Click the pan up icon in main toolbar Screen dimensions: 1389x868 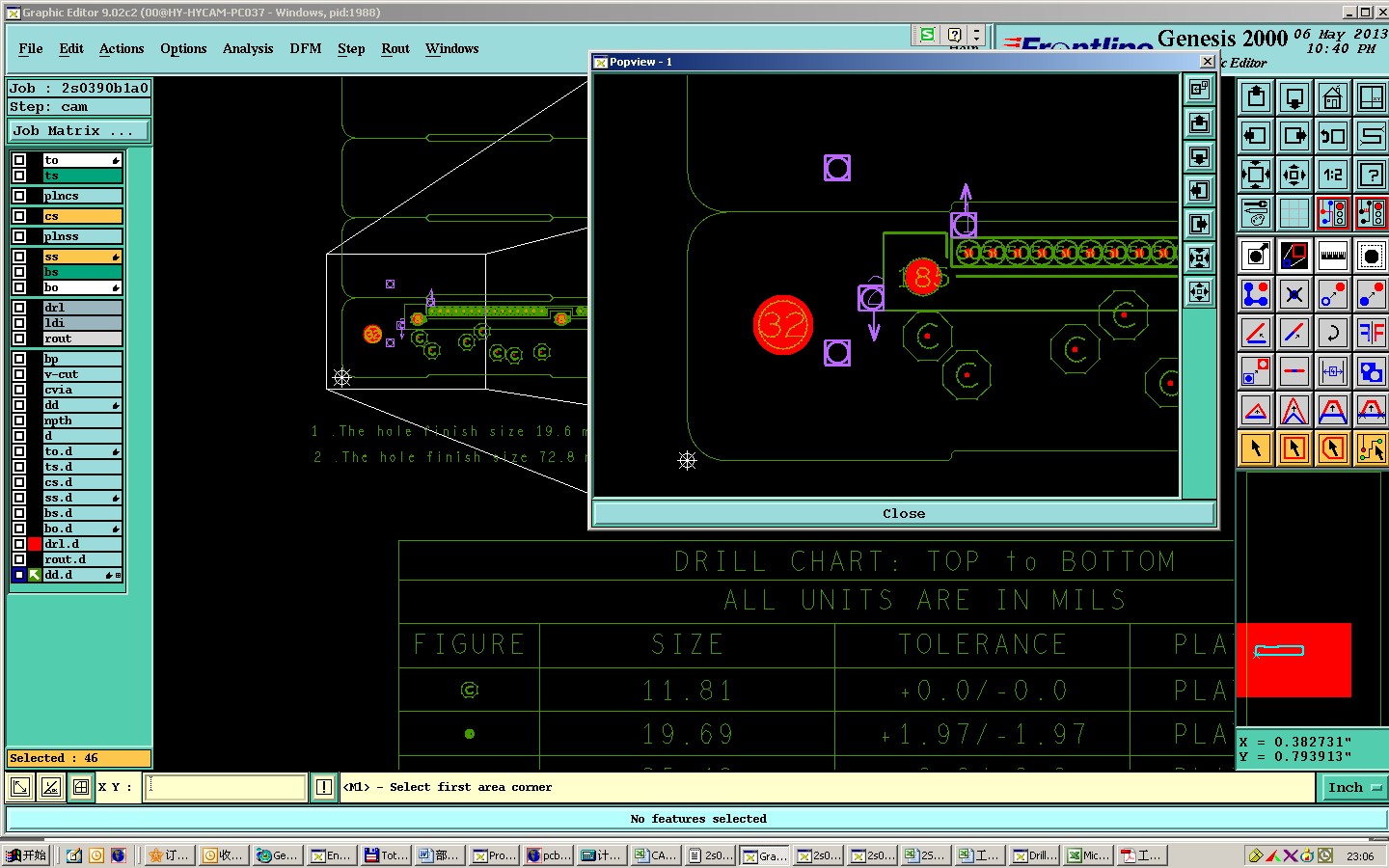[1256, 97]
